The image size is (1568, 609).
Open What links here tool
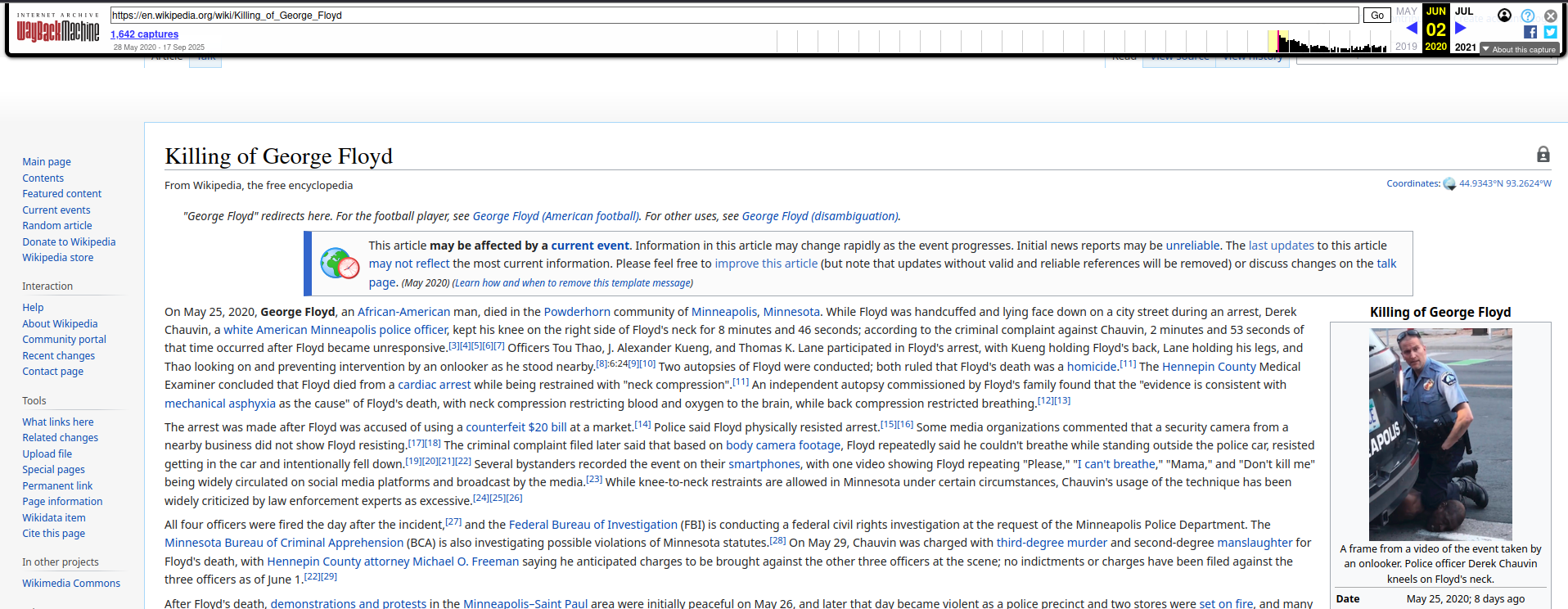point(58,422)
